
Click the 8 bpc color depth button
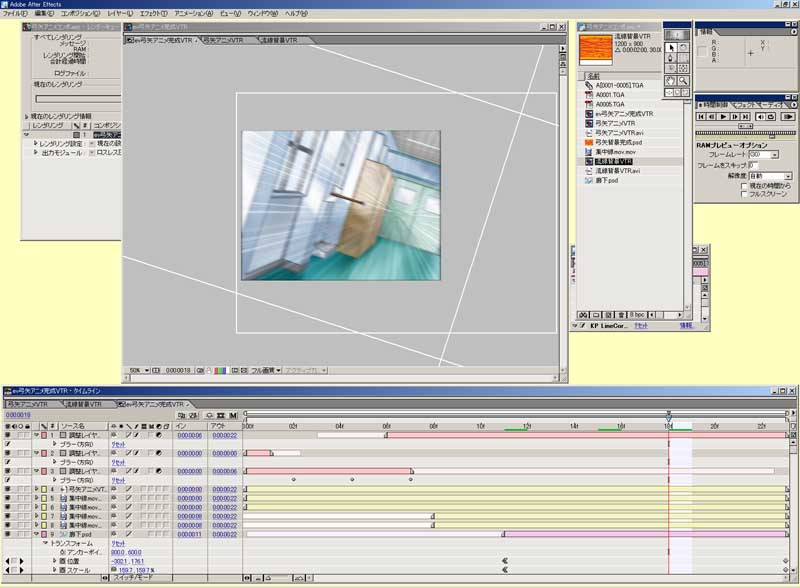tap(637, 315)
